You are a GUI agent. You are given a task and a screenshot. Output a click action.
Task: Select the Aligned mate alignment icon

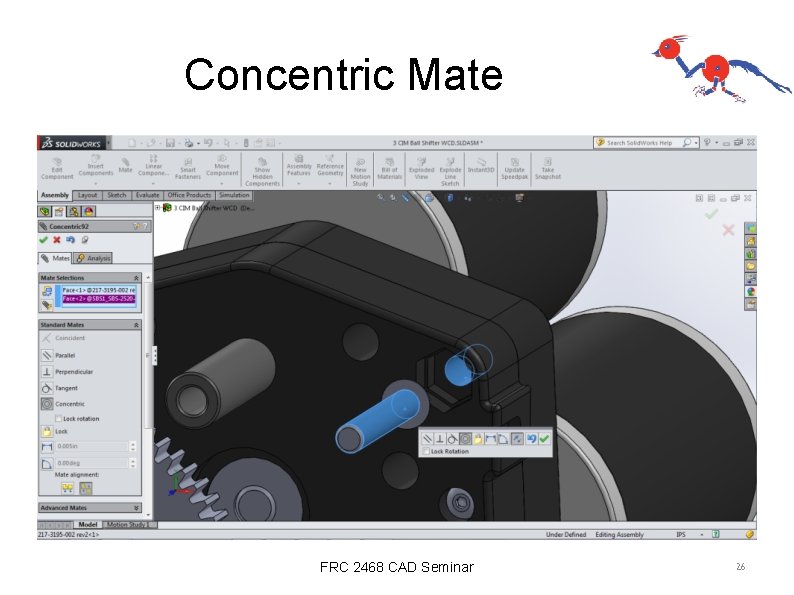point(67,488)
